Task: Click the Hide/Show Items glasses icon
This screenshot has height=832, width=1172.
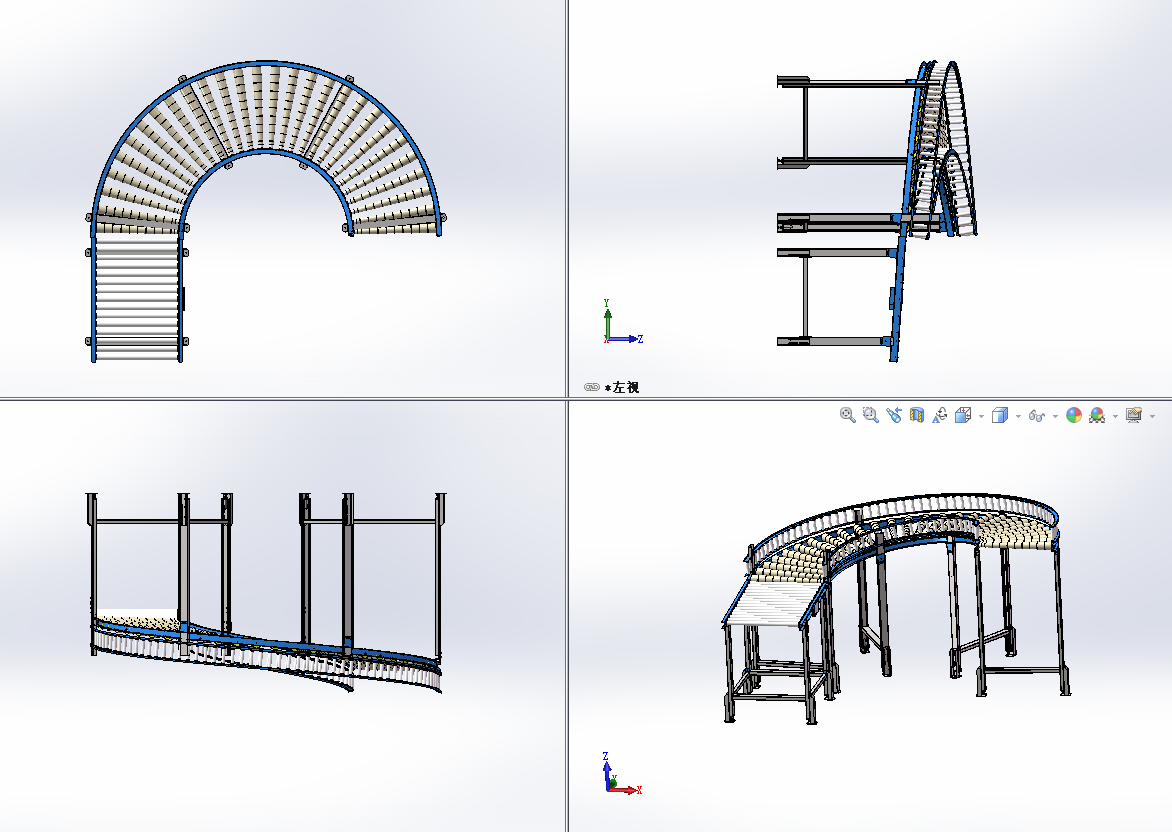Action: point(1036,416)
